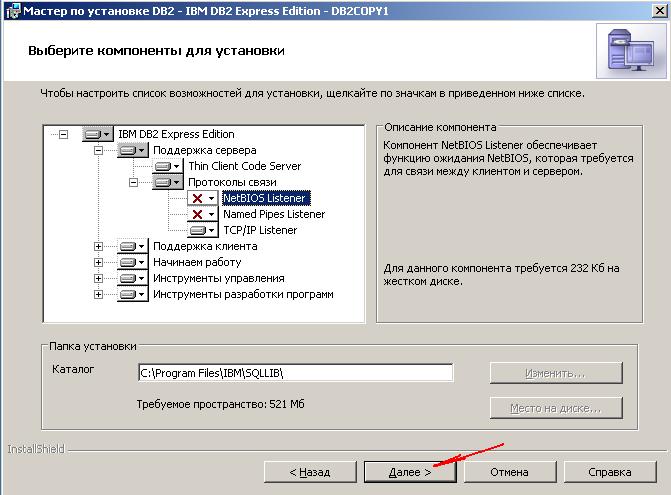Image resolution: width=671 pixels, height=495 pixels.
Task: Click the red X icon for NetBIOS Listener
Action: (197, 198)
